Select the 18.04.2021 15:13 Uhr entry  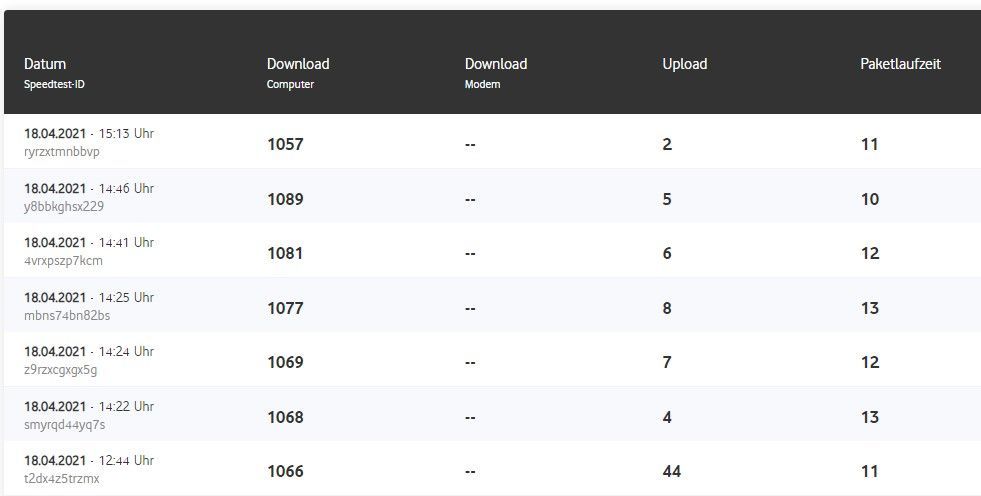(89, 134)
